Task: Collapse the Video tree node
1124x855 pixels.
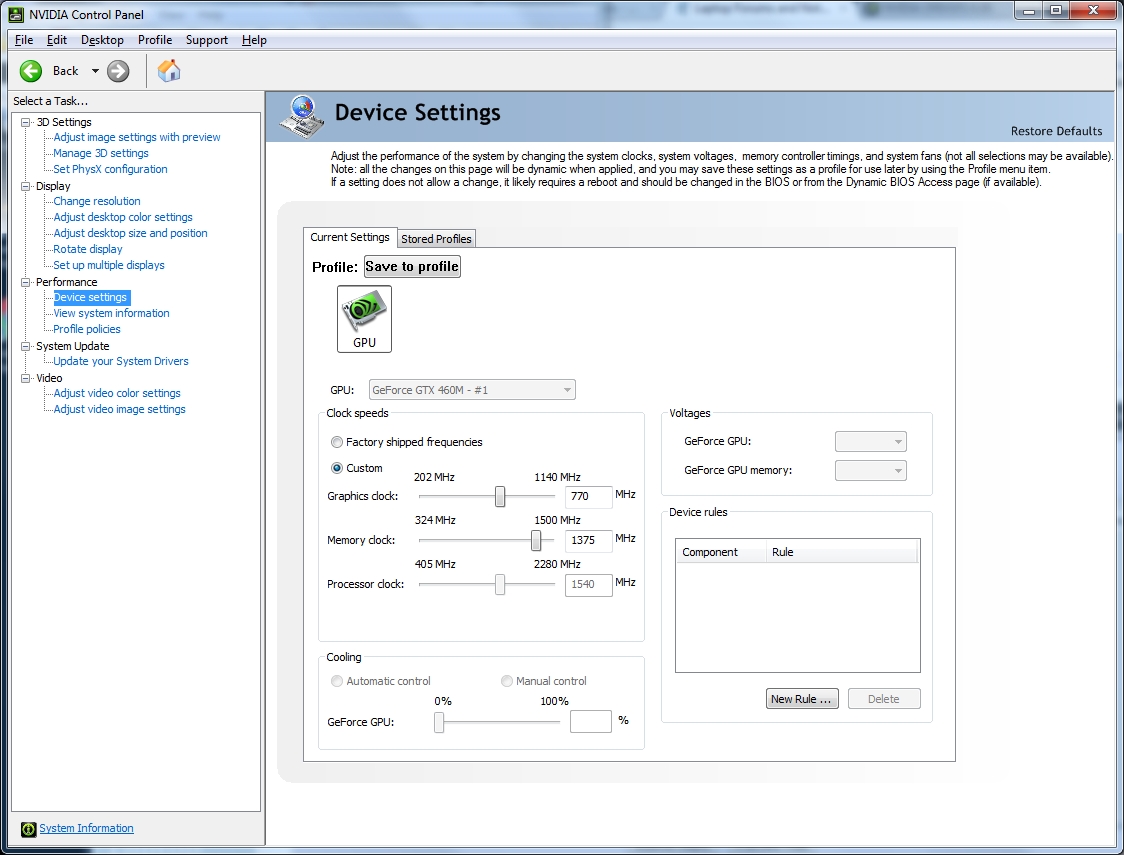Action: click(26, 378)
